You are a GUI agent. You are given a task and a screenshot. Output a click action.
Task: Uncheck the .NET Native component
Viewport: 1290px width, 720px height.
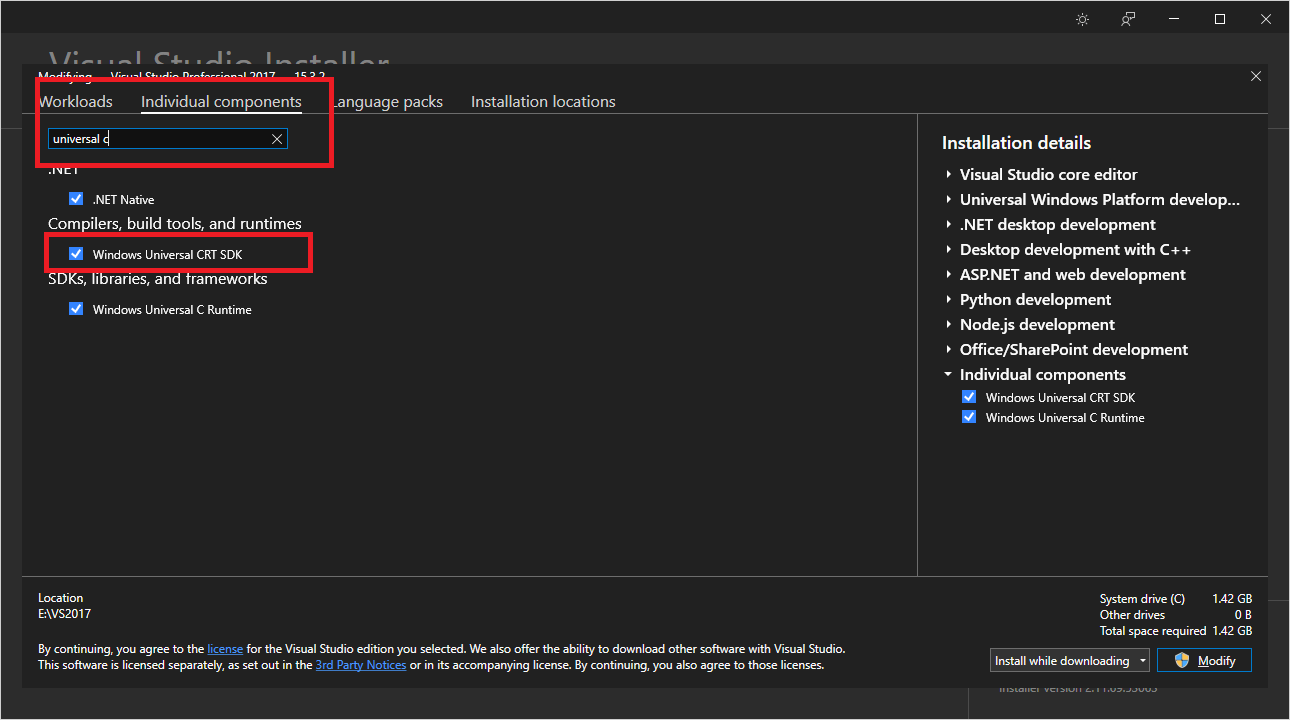76,198
